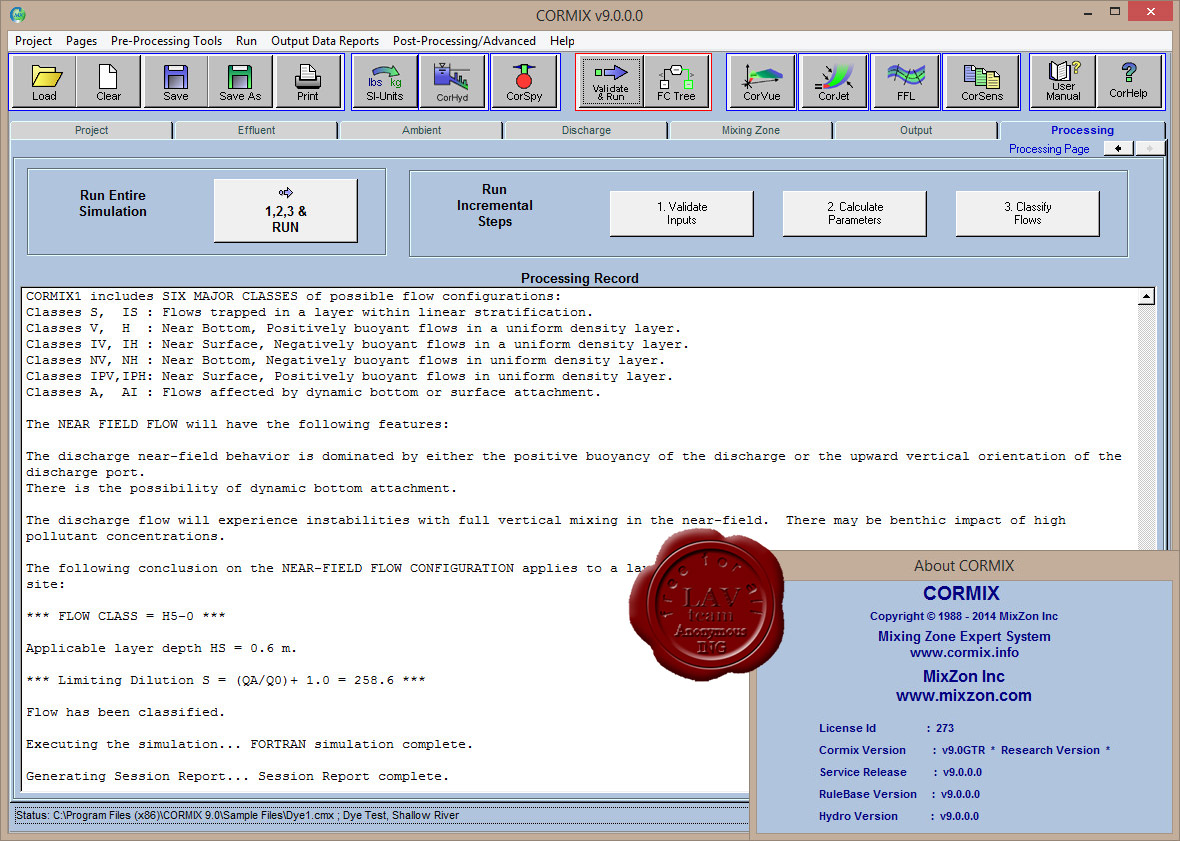Image resolution: width=1180 pixels, height=841 pixels.
Task: Open the User Manual
Action: (1063, 81)
